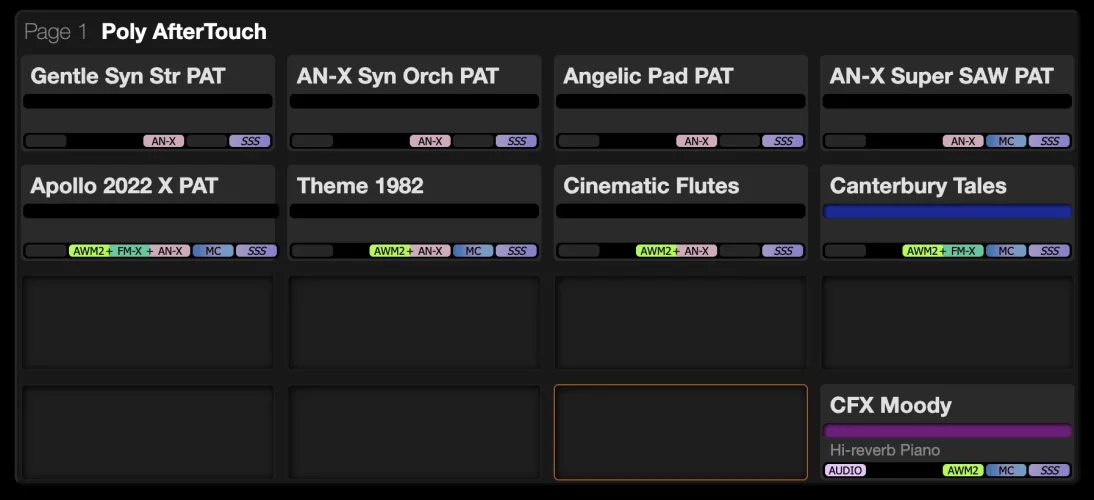Screen dimensions: 1094x500
Task: Click the SSS badge on Angelic Pad PAT
Action: click(782, 141)
